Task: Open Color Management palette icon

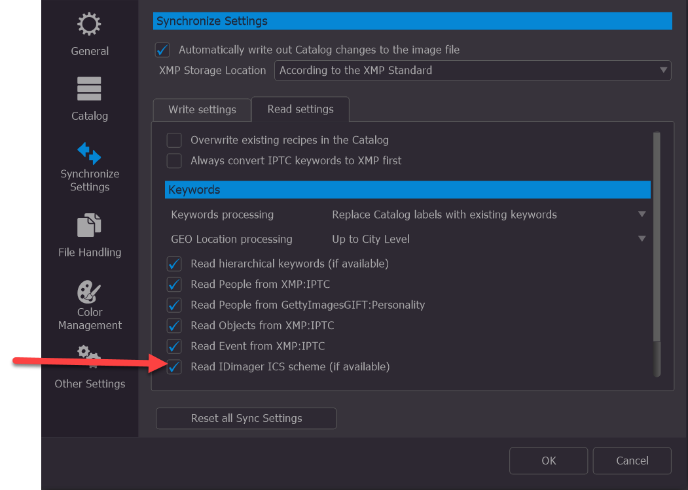Action: point(89,292)
